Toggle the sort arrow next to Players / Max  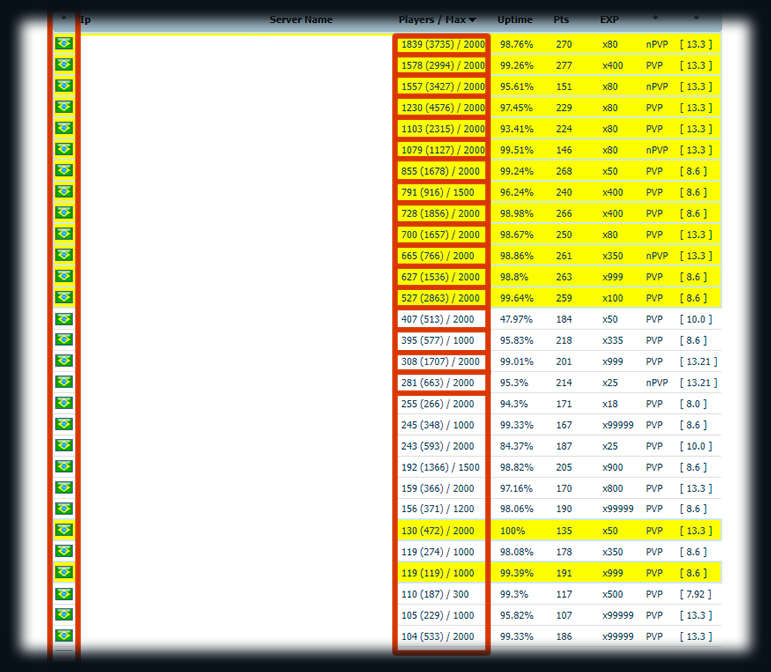pyautogui.click(x=472, y=20)
